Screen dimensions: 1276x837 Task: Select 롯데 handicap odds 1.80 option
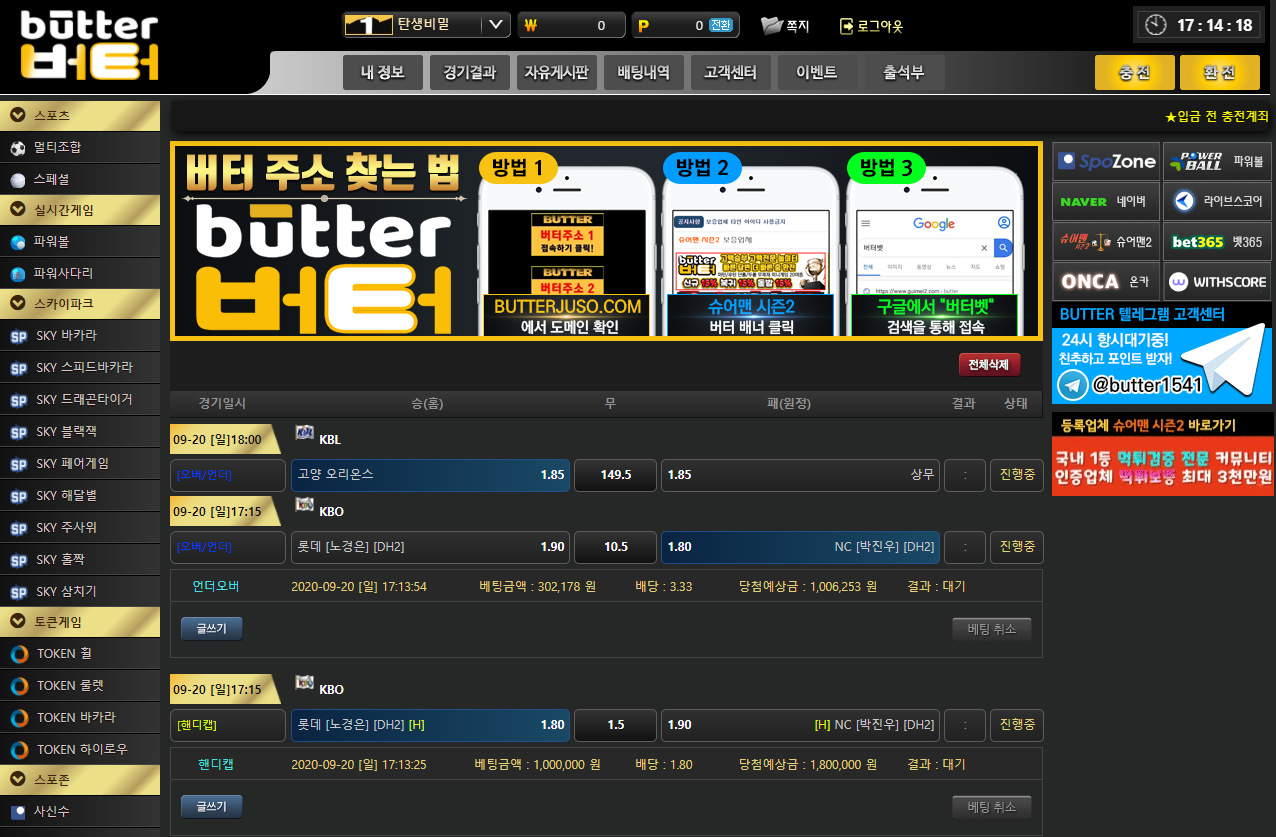430,725
